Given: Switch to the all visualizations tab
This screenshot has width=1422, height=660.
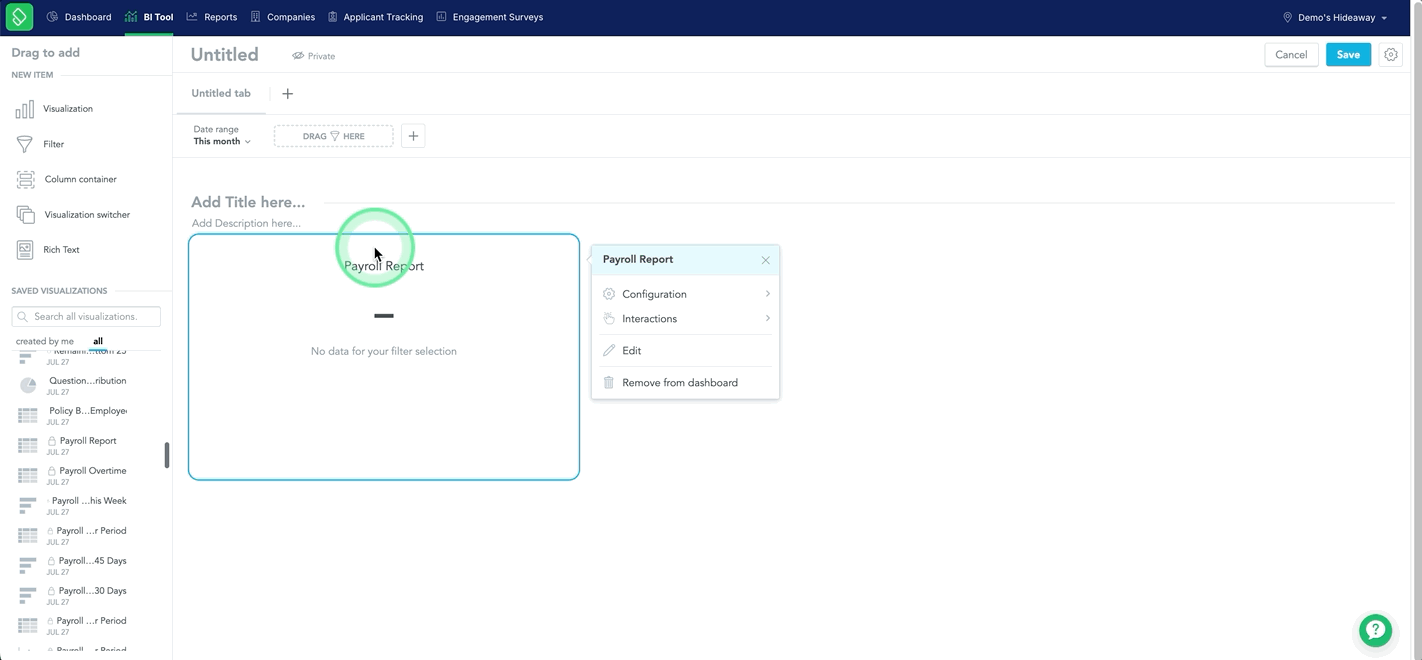Looking at the screenshot, I should [98, 341].
